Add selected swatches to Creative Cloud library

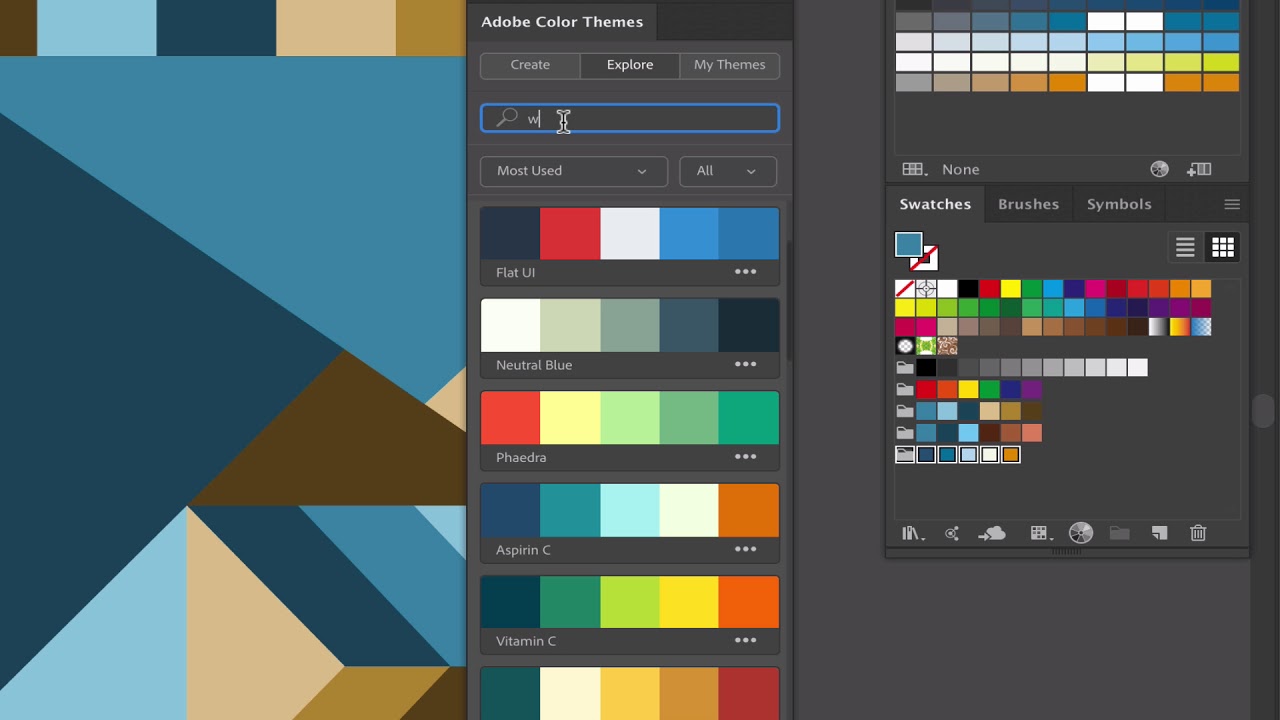pos(991,534)
